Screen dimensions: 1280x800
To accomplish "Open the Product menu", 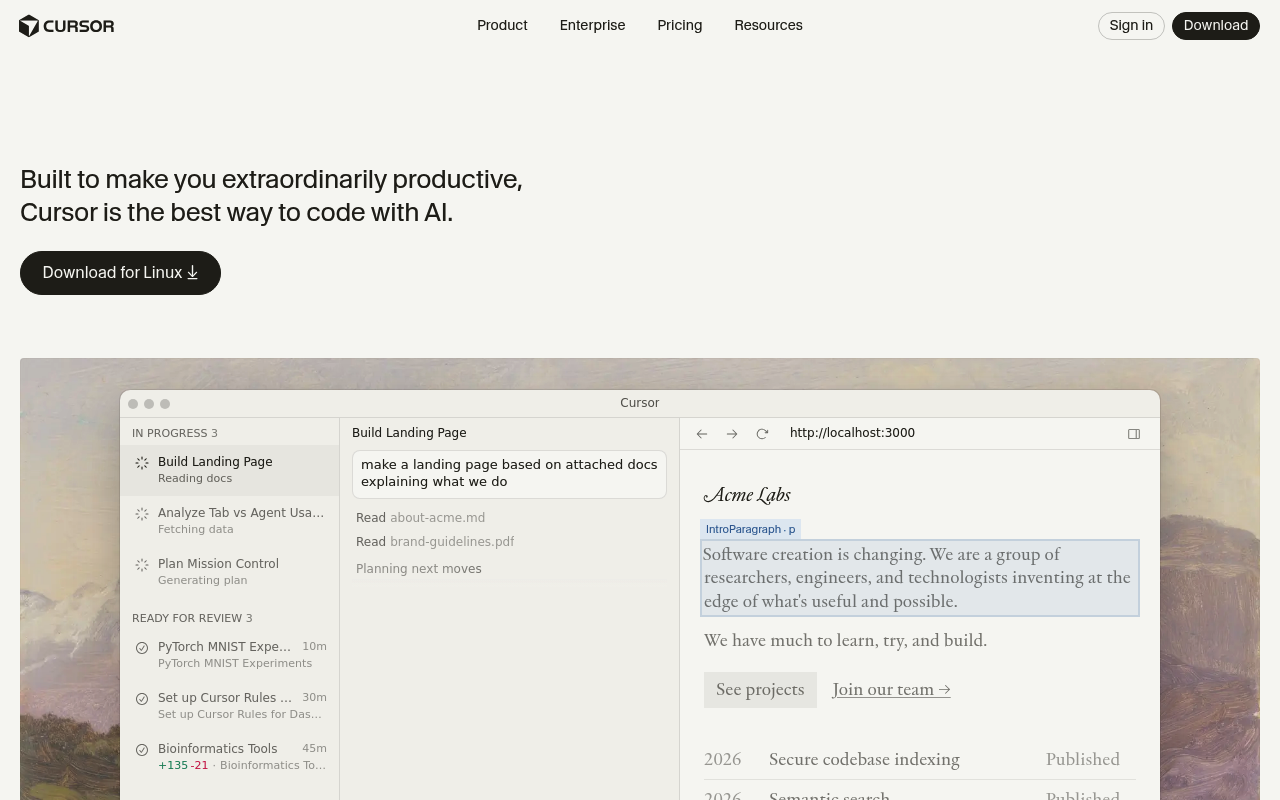I will (502, 26).
